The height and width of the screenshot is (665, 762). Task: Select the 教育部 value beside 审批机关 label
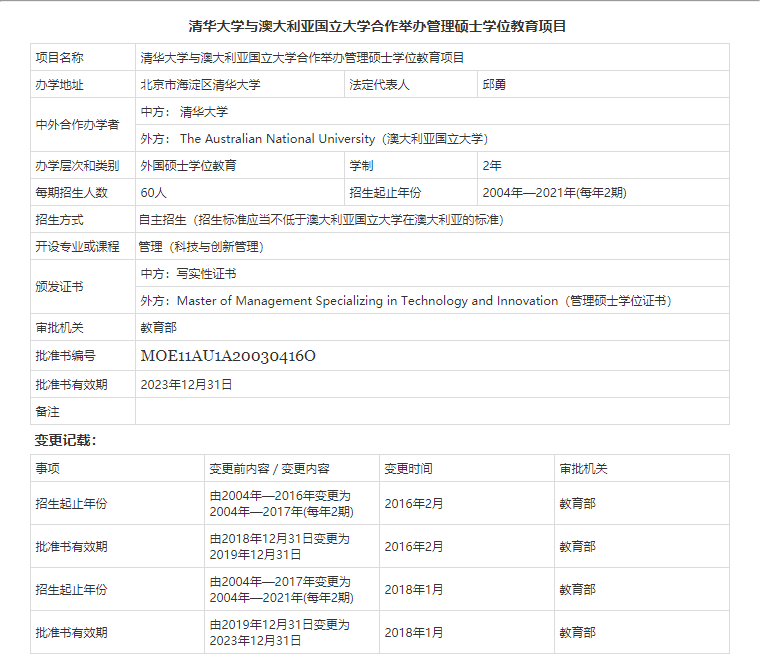pos(158,328)
